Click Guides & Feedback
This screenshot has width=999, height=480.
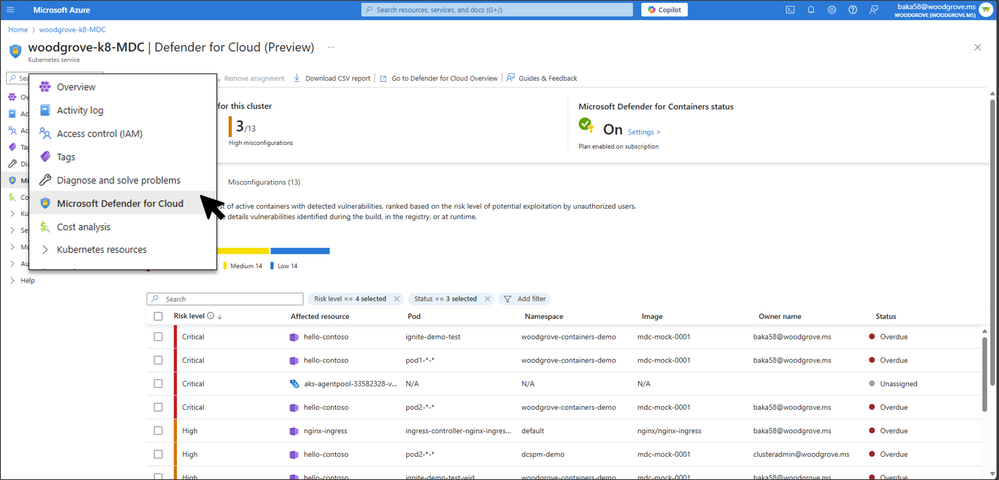coord(542,78)
